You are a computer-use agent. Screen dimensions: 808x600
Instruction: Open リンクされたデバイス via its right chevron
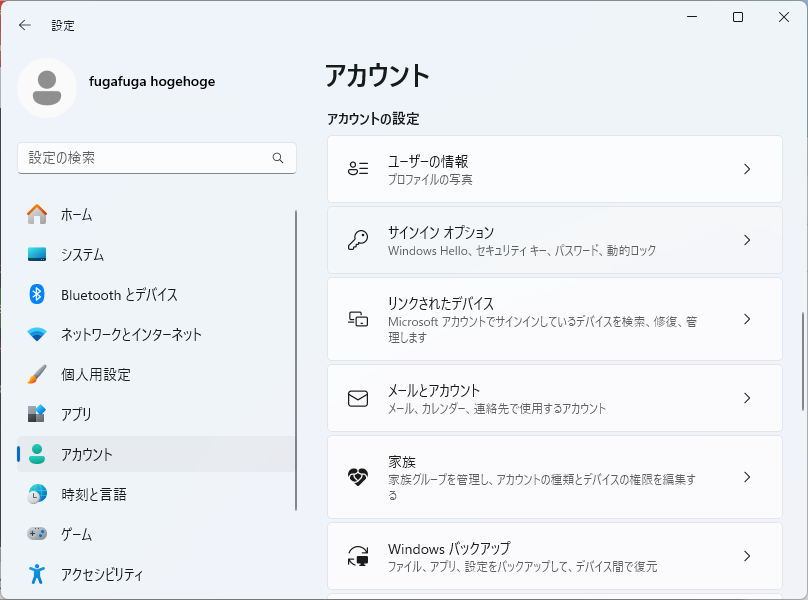pos(747,319)
